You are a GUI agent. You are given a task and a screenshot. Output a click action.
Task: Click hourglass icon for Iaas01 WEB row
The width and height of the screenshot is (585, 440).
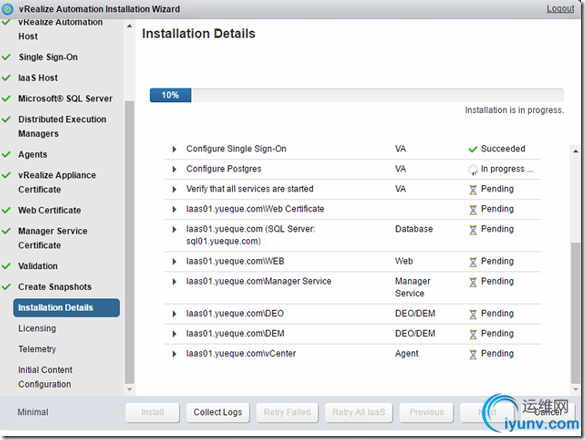473,262
